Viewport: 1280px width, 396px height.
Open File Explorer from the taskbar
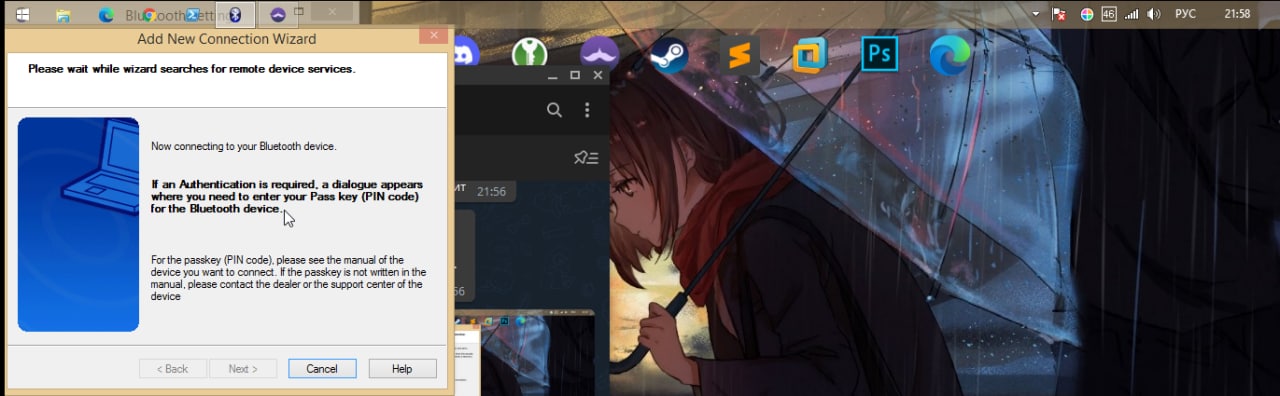point(63,14)
